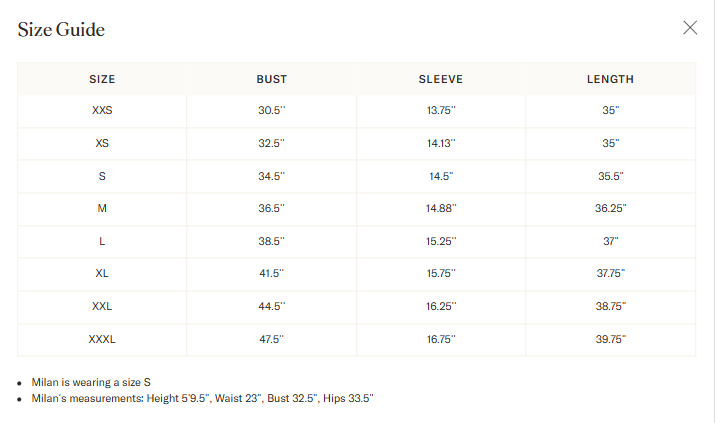Select the XXS size cell
This screenshot has height=423, width=715.
point(102,111)
